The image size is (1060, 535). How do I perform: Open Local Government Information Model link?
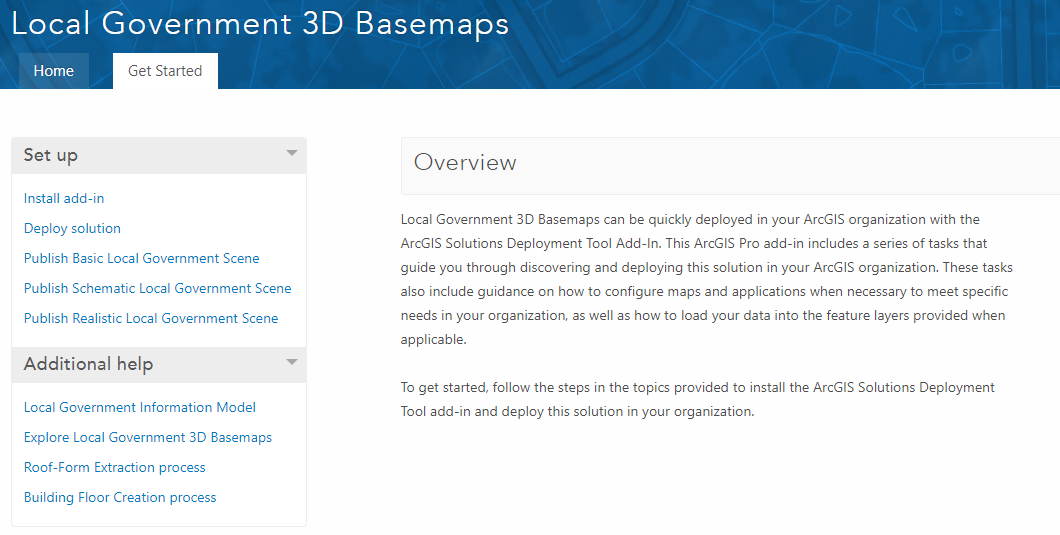pyautogui.click(x=139, y=407)
